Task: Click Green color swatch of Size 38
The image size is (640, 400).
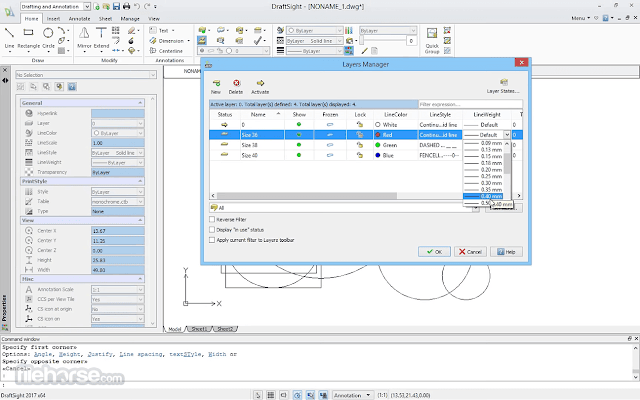Action: 378,145
